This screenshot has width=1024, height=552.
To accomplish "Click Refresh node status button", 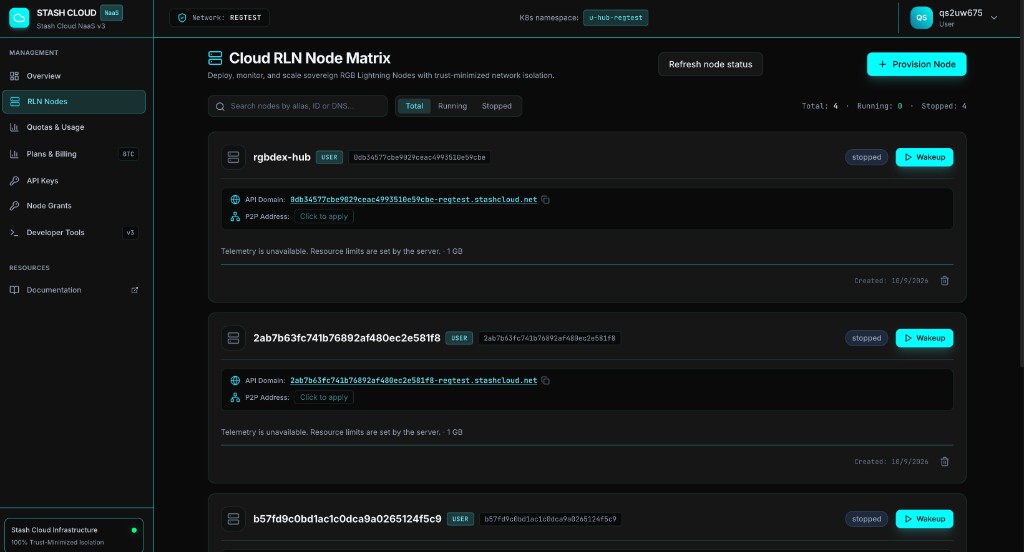I will tap(711, 64).
